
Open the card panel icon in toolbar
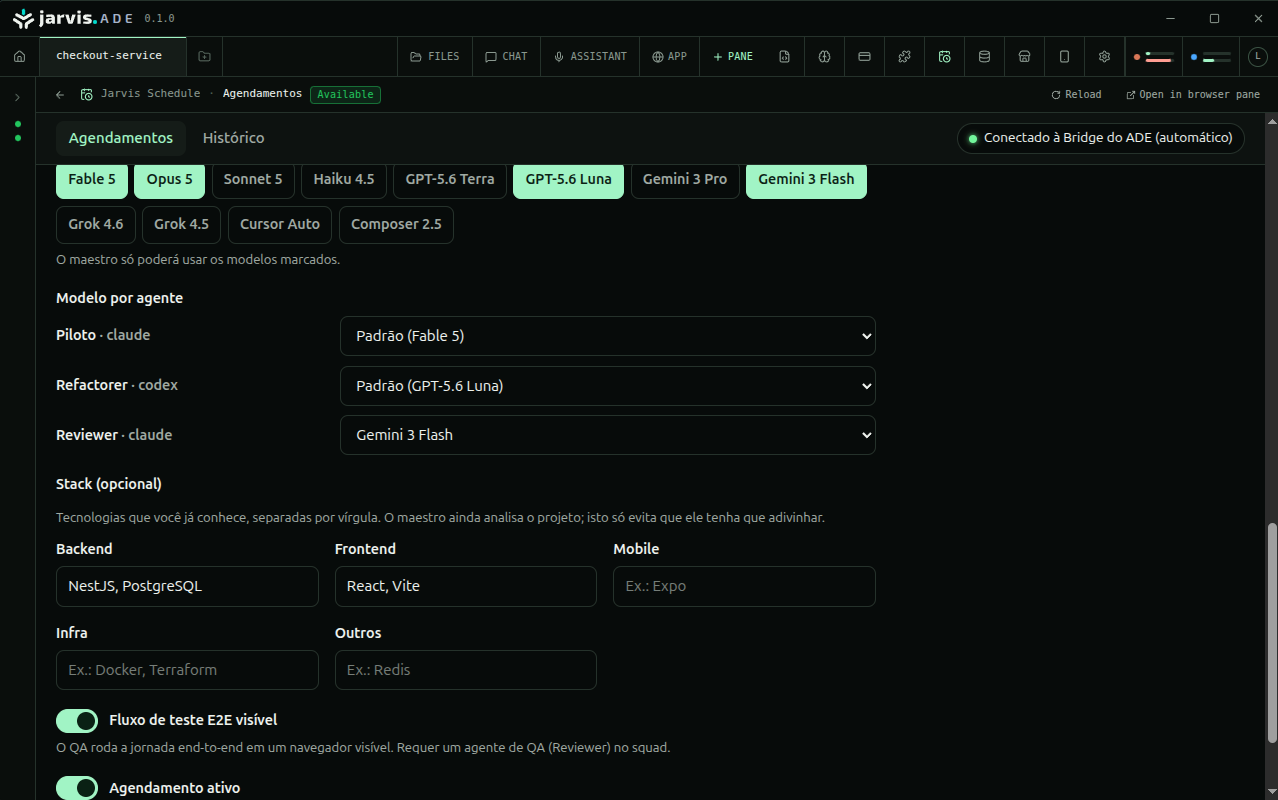click(864, 57)
